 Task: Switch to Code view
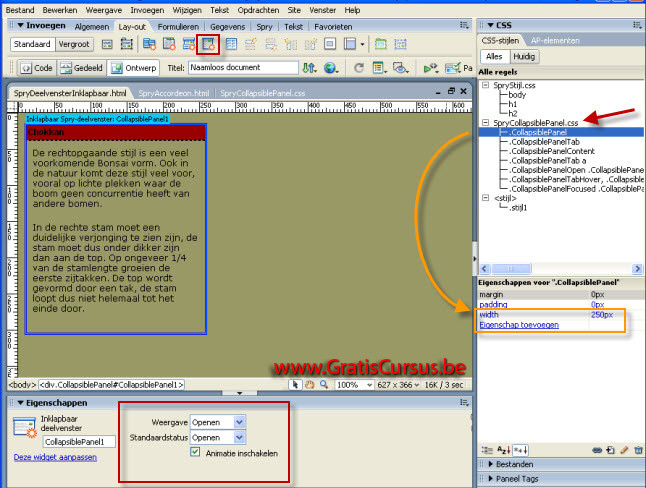[x=37, y=68]
